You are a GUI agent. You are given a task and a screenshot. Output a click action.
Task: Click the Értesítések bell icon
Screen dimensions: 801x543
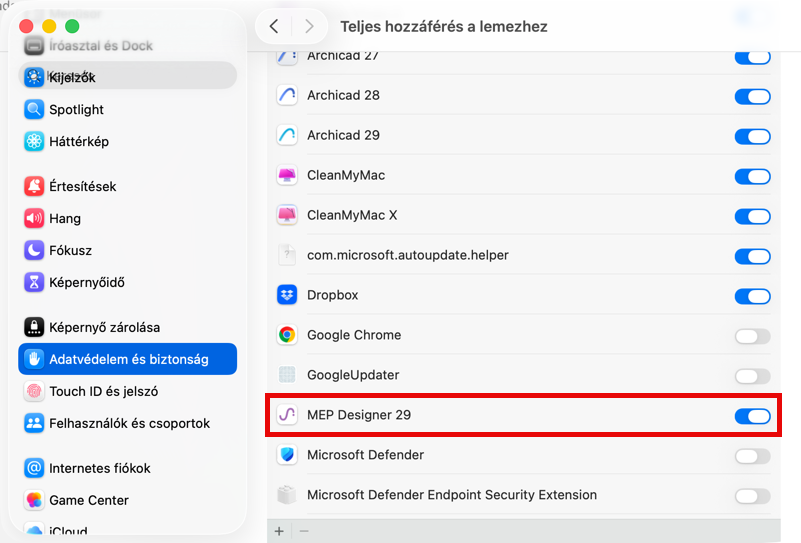coord(34,186)
